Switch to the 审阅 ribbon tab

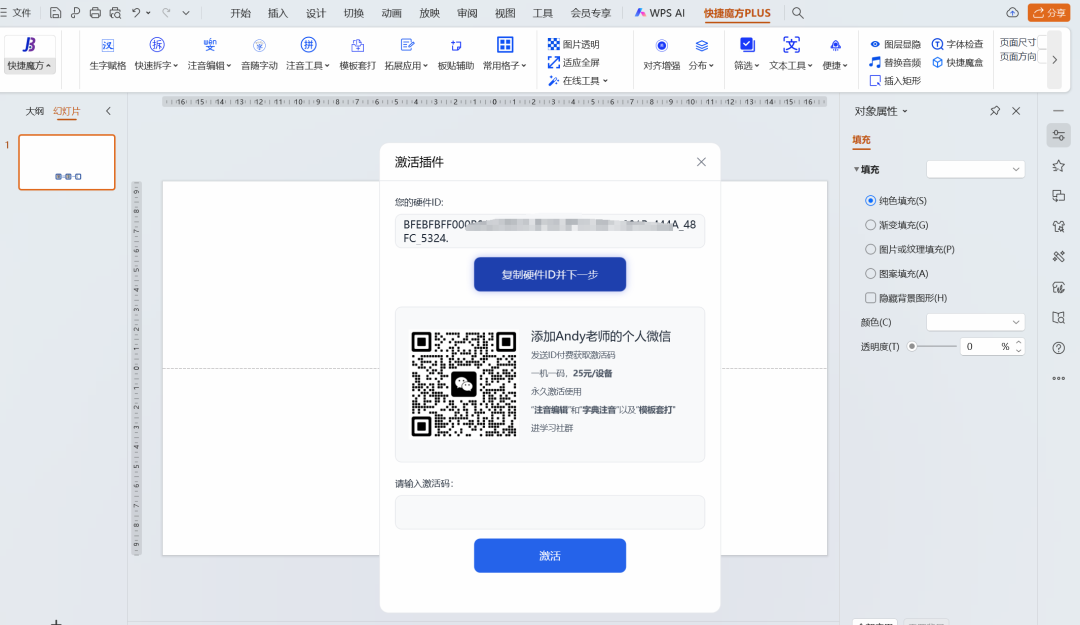pos(467,14)
